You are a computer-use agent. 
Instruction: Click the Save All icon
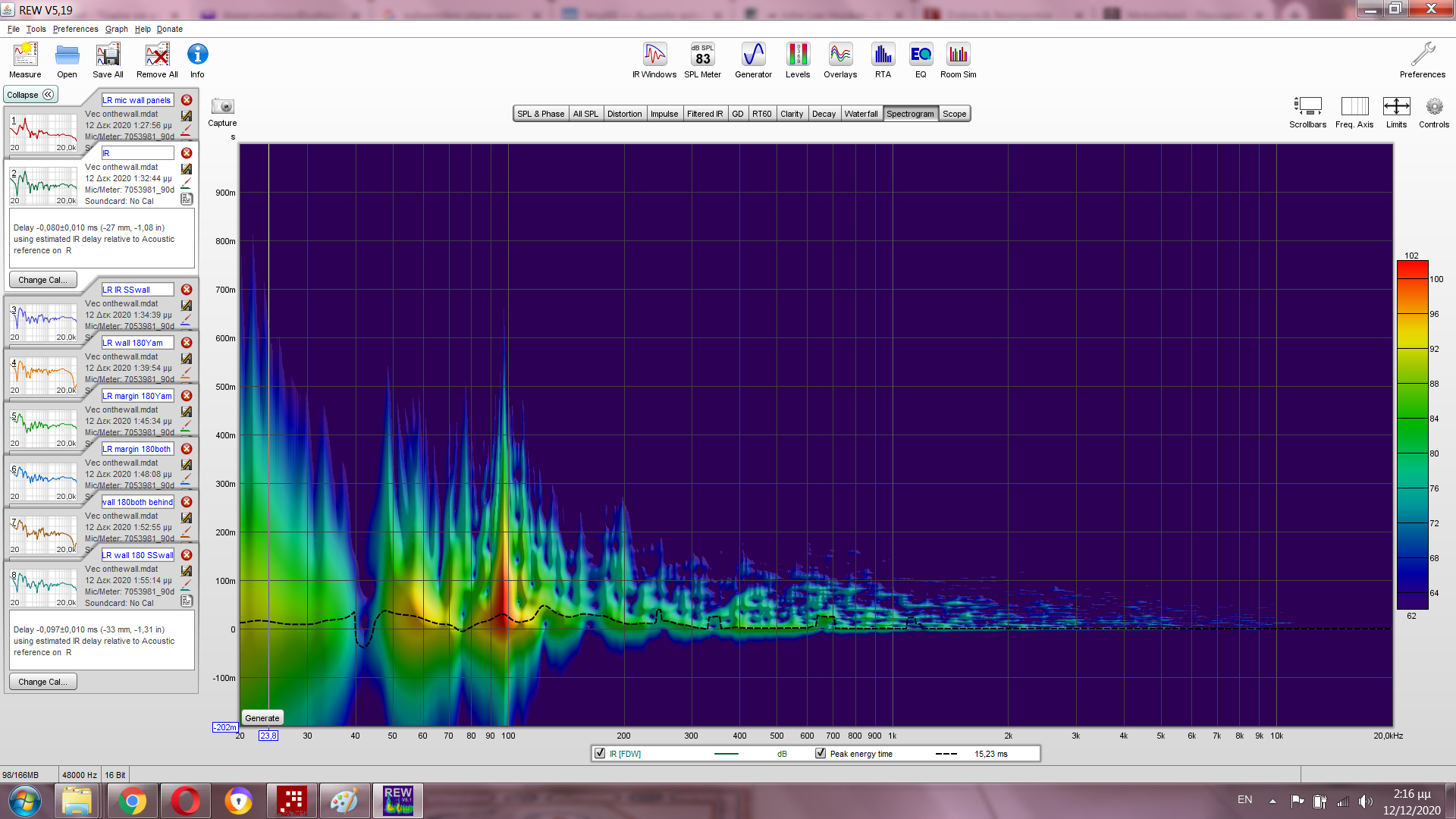pyautogui.click(x=108, y=60)
